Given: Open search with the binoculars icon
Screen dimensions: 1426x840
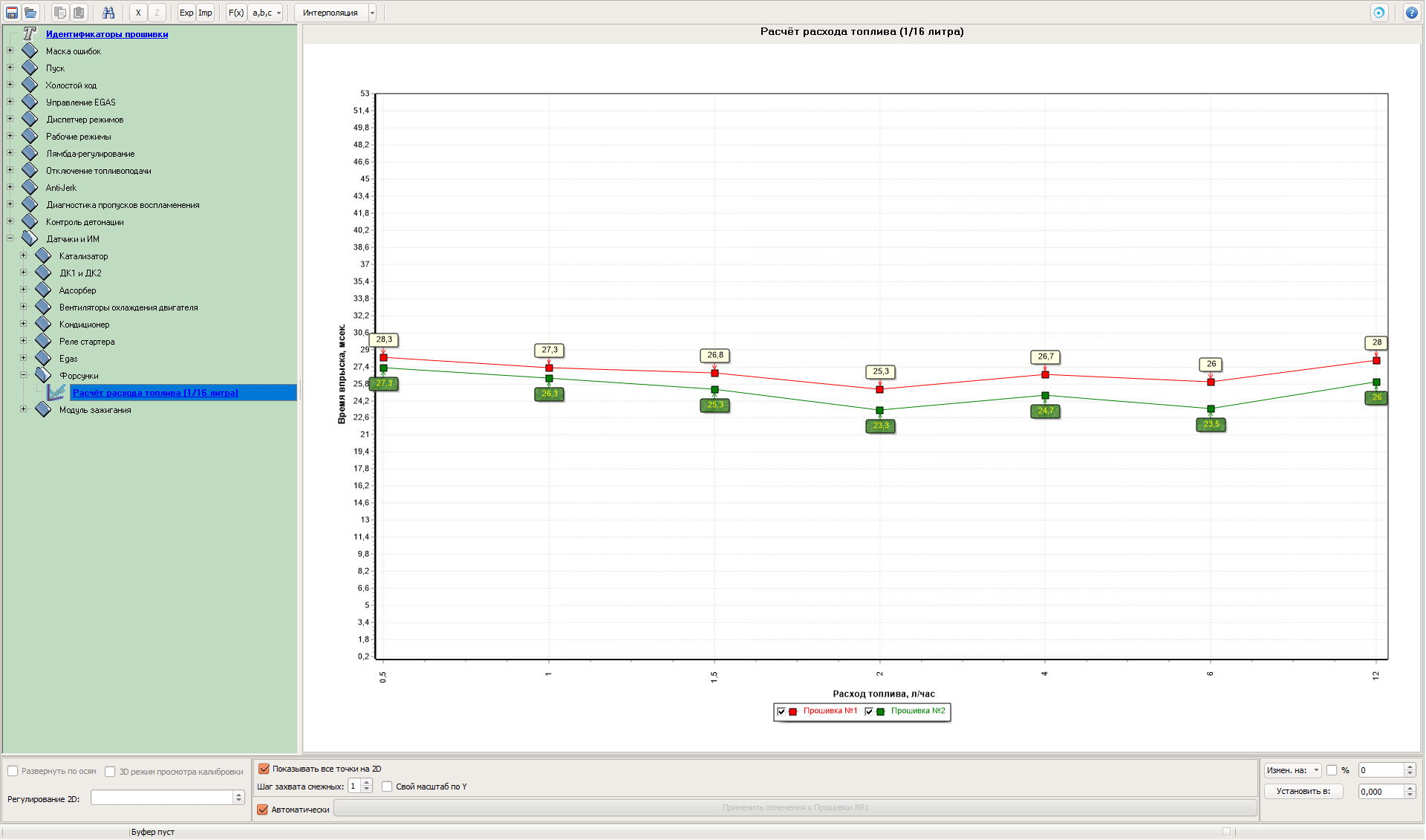Looking at the screenshot, I should pos(108,13).
